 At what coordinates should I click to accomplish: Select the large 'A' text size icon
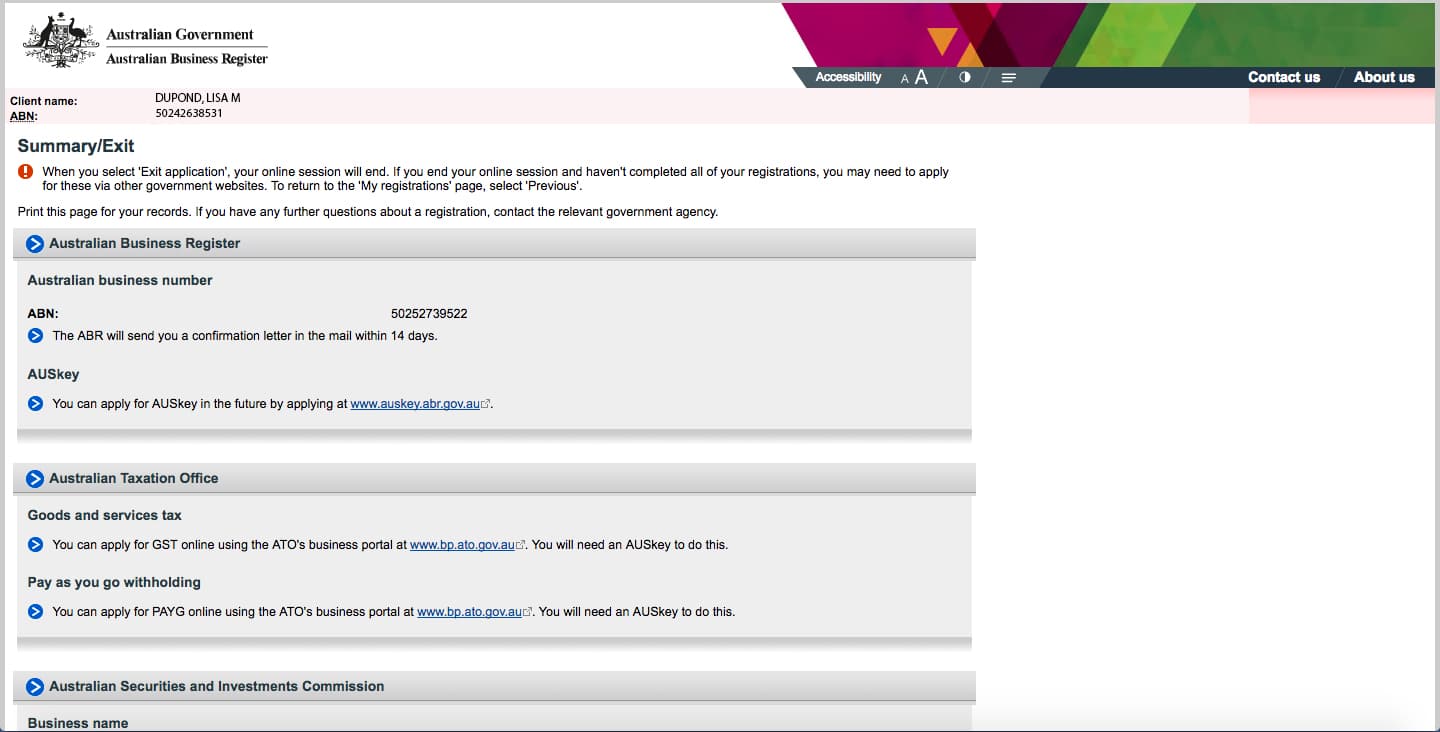pos(921,77)
